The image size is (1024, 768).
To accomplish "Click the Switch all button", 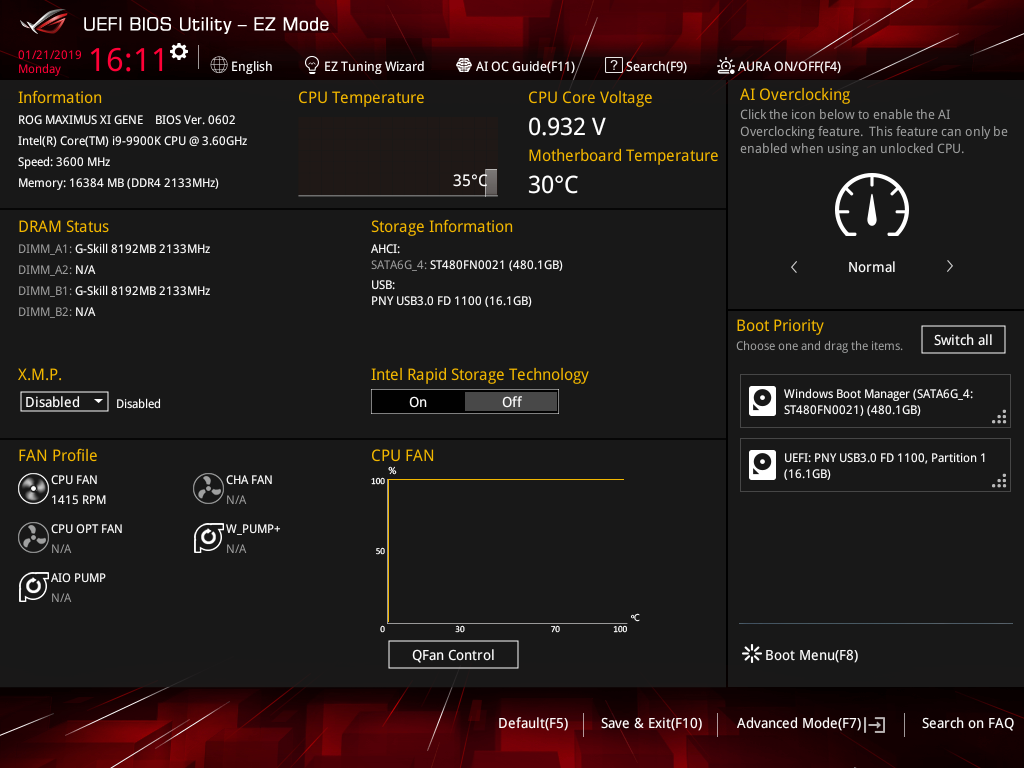I will [963, 340].
